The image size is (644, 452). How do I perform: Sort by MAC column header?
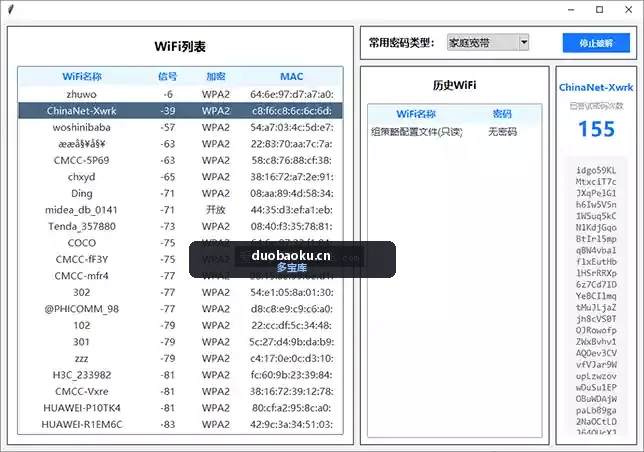coord(292,76)
